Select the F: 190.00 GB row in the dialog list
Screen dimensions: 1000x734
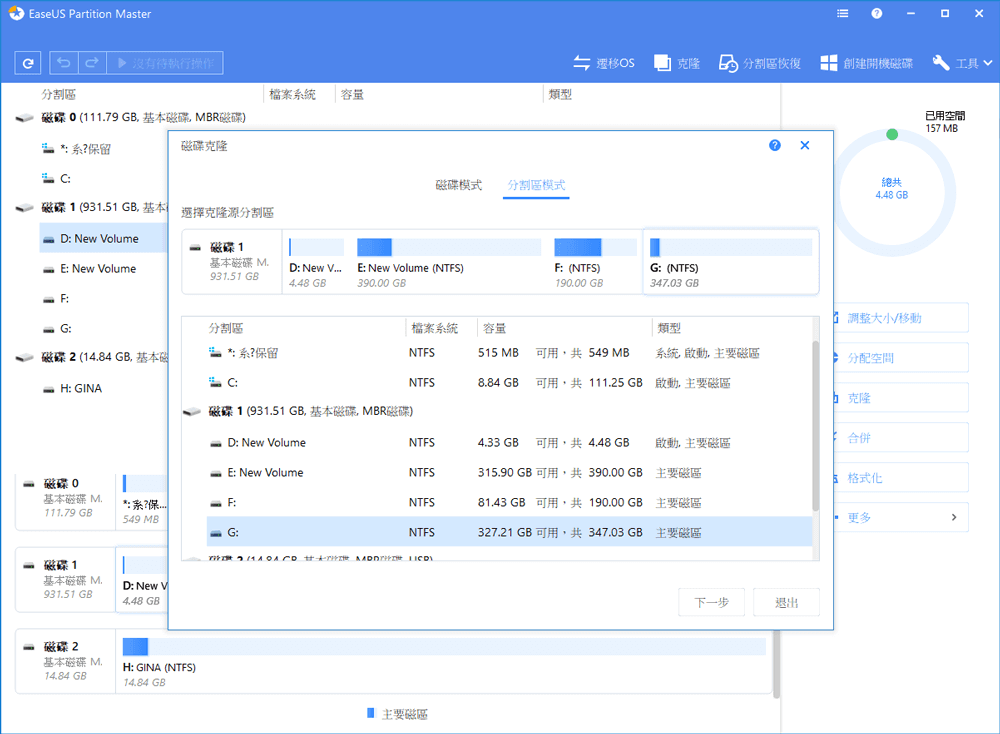[x=510, y=503]
